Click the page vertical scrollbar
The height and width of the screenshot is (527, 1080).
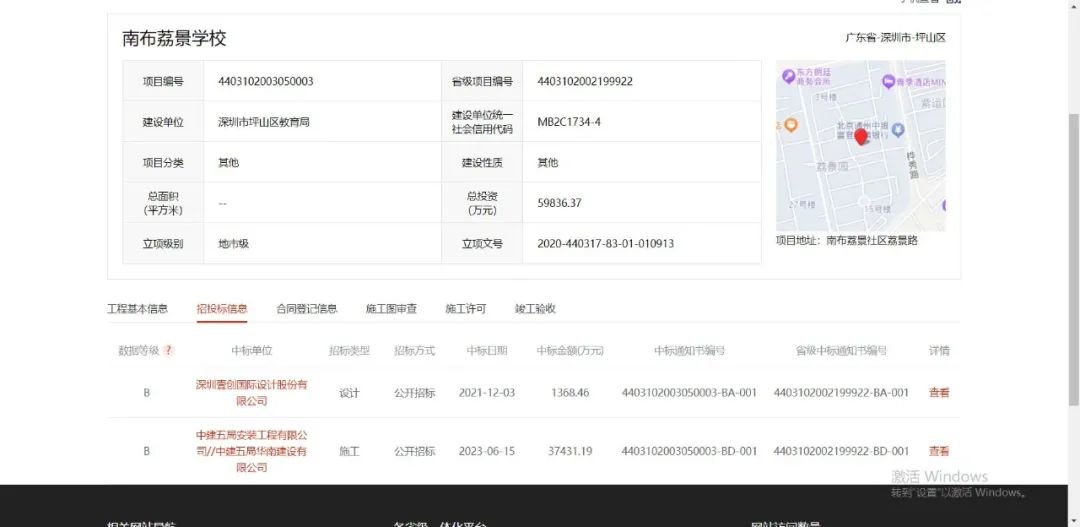[1073, 262]
